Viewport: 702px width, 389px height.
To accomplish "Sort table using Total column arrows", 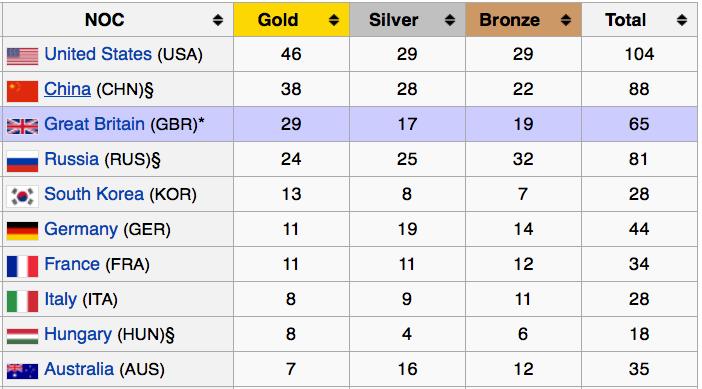I will click(x=681, y=20).
